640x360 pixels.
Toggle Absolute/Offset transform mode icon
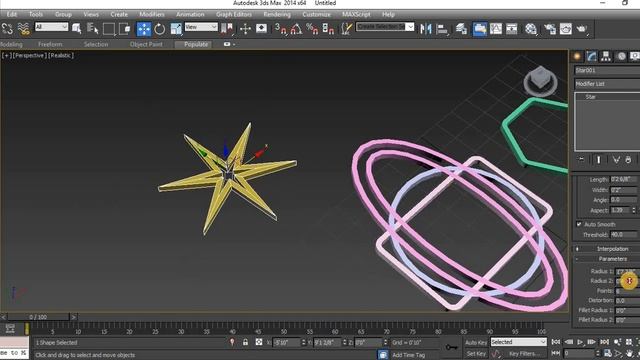[259, 342]
